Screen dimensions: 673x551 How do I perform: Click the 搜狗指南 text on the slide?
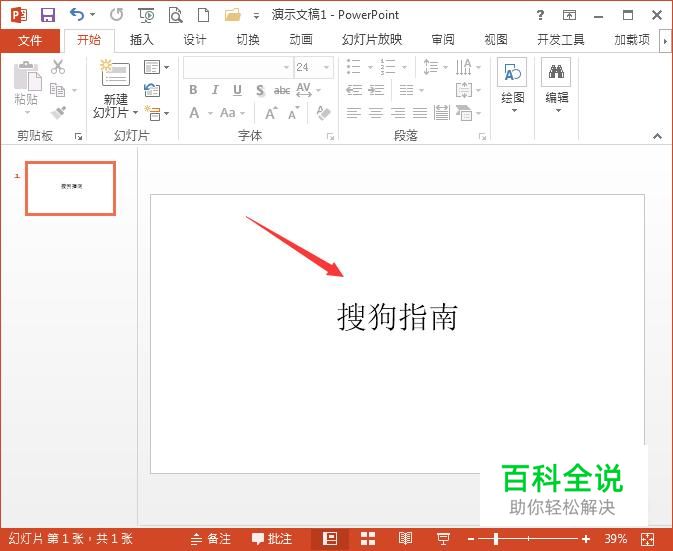[397, 317]
